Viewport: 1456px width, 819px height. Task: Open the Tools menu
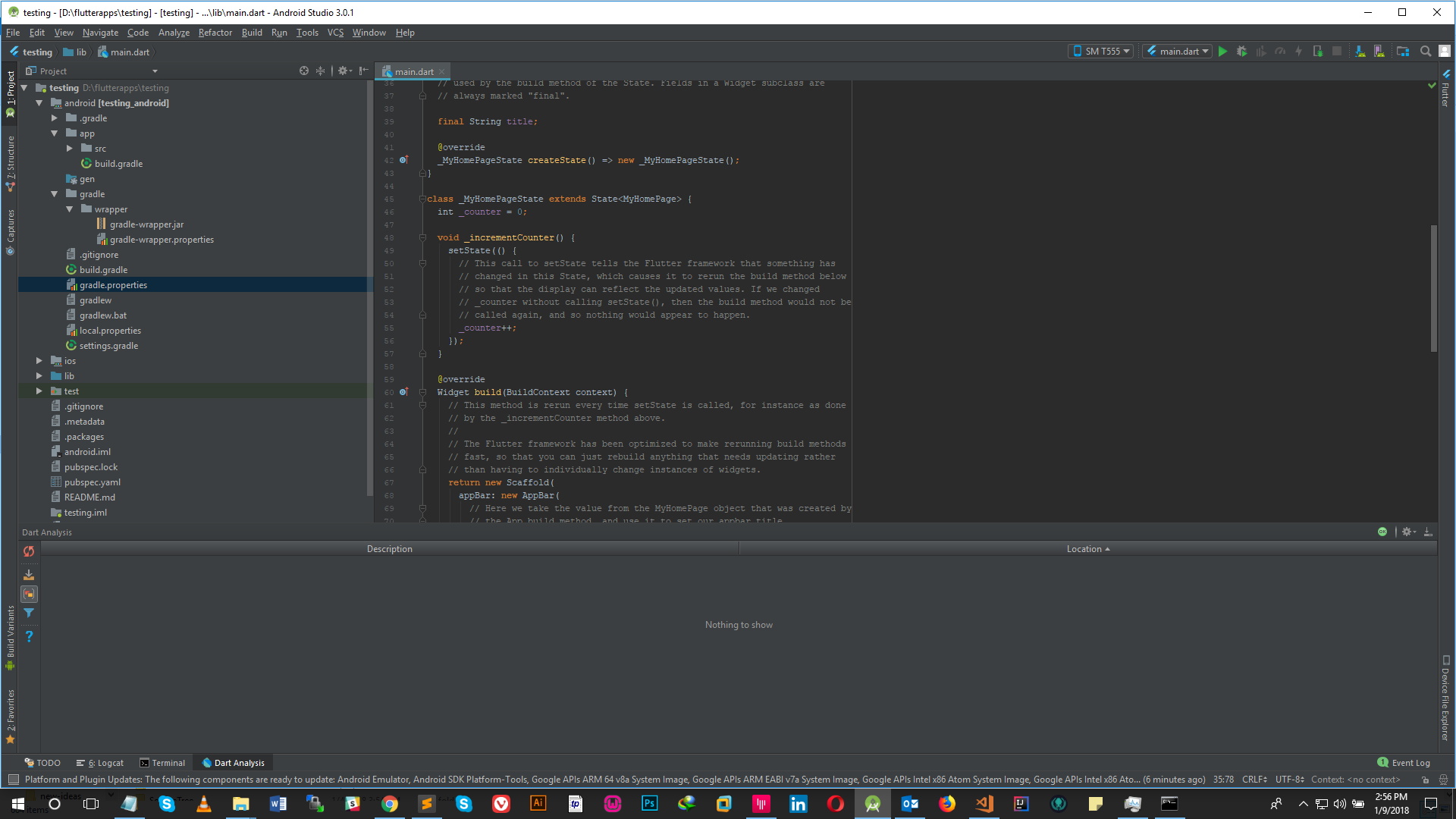click(x=307, y=33)
